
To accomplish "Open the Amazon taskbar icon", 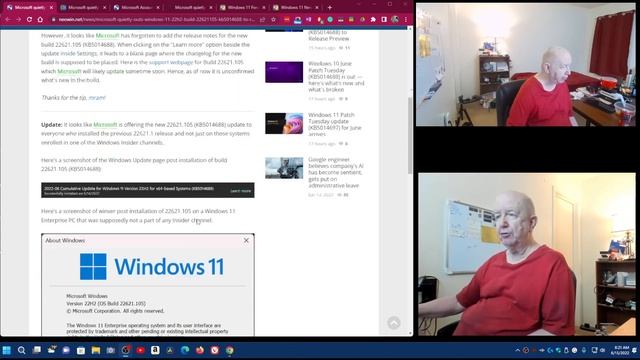I will click(155, 350).
